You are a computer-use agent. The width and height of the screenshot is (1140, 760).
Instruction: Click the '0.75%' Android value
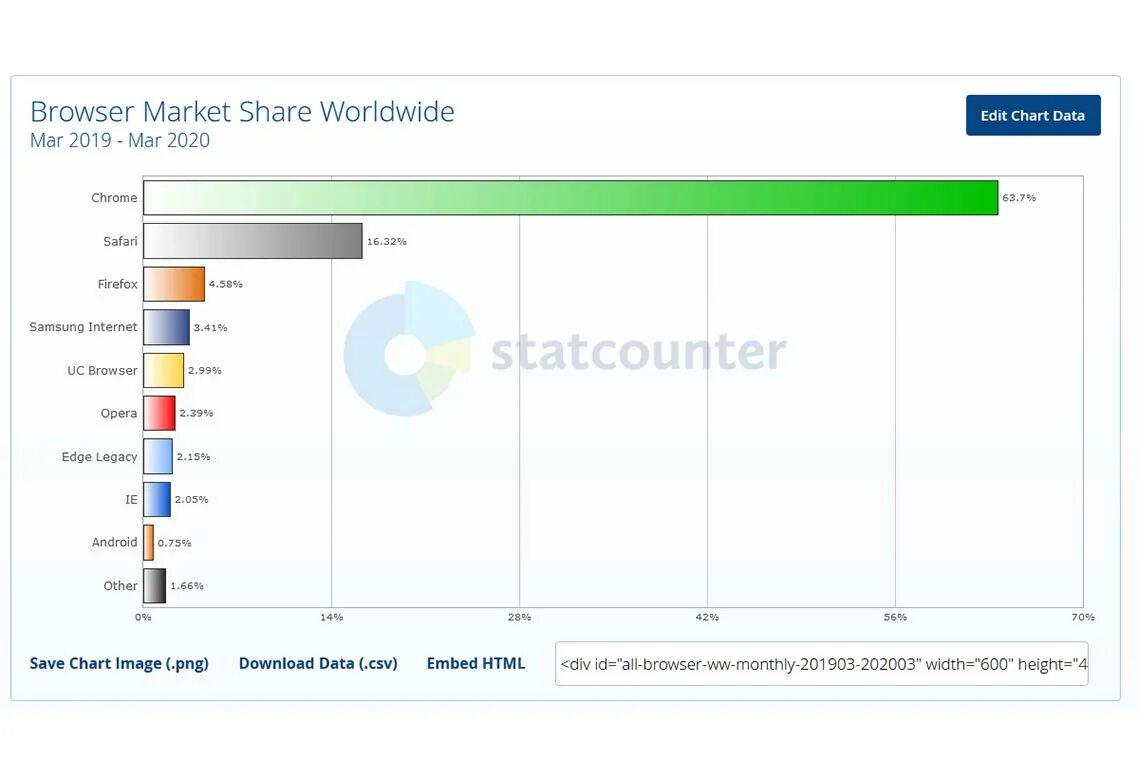[174, 543]
